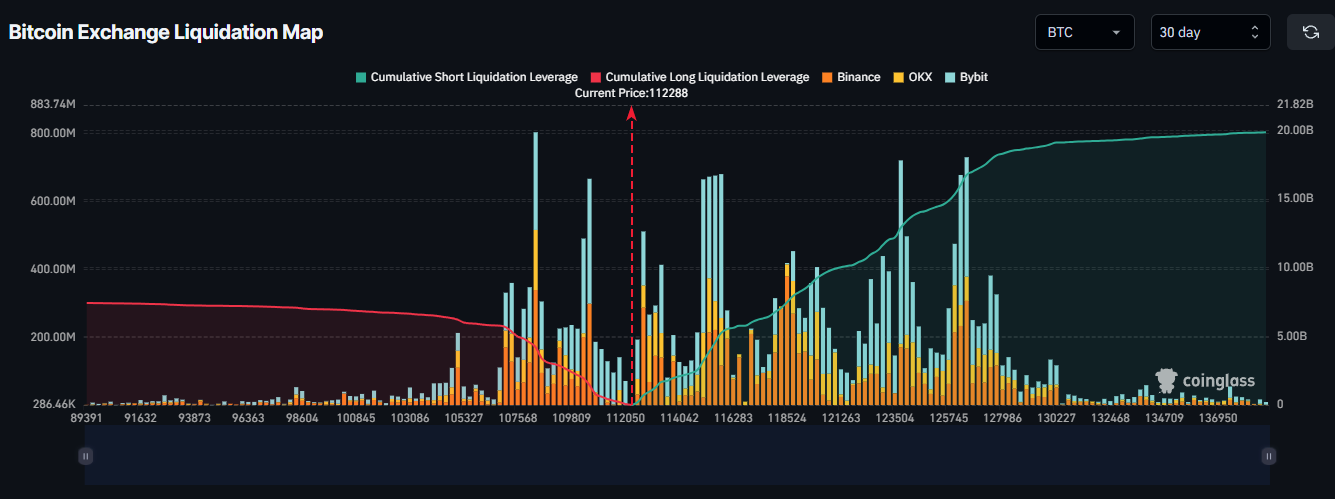Image resolution: width=1335 pixels, height=499 pixels.
Task: Click the red Long Leverage legend swatch
Action: tap(596, 77)
